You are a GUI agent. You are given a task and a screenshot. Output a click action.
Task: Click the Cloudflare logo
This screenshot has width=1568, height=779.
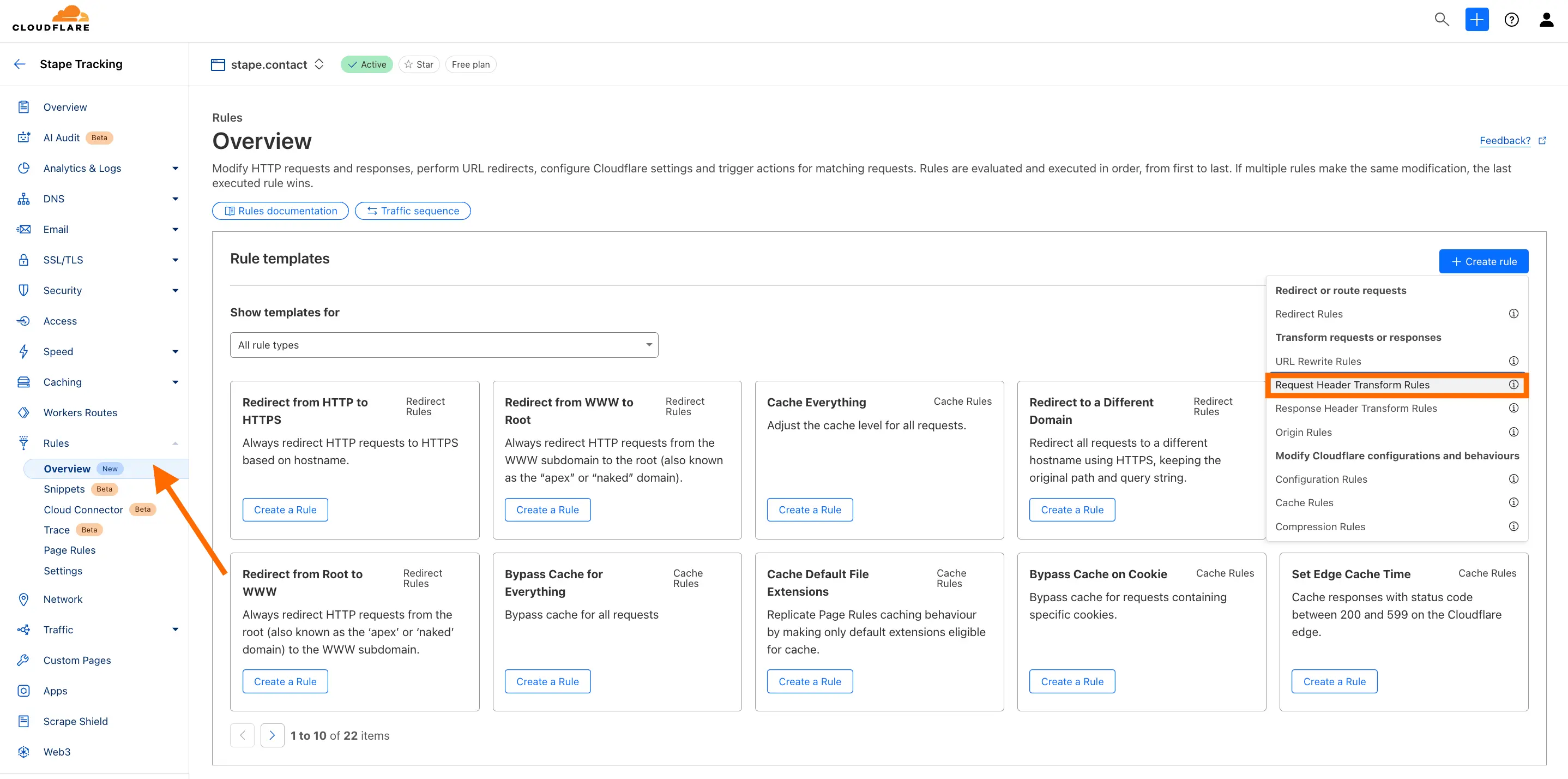[x=51, y=18]
